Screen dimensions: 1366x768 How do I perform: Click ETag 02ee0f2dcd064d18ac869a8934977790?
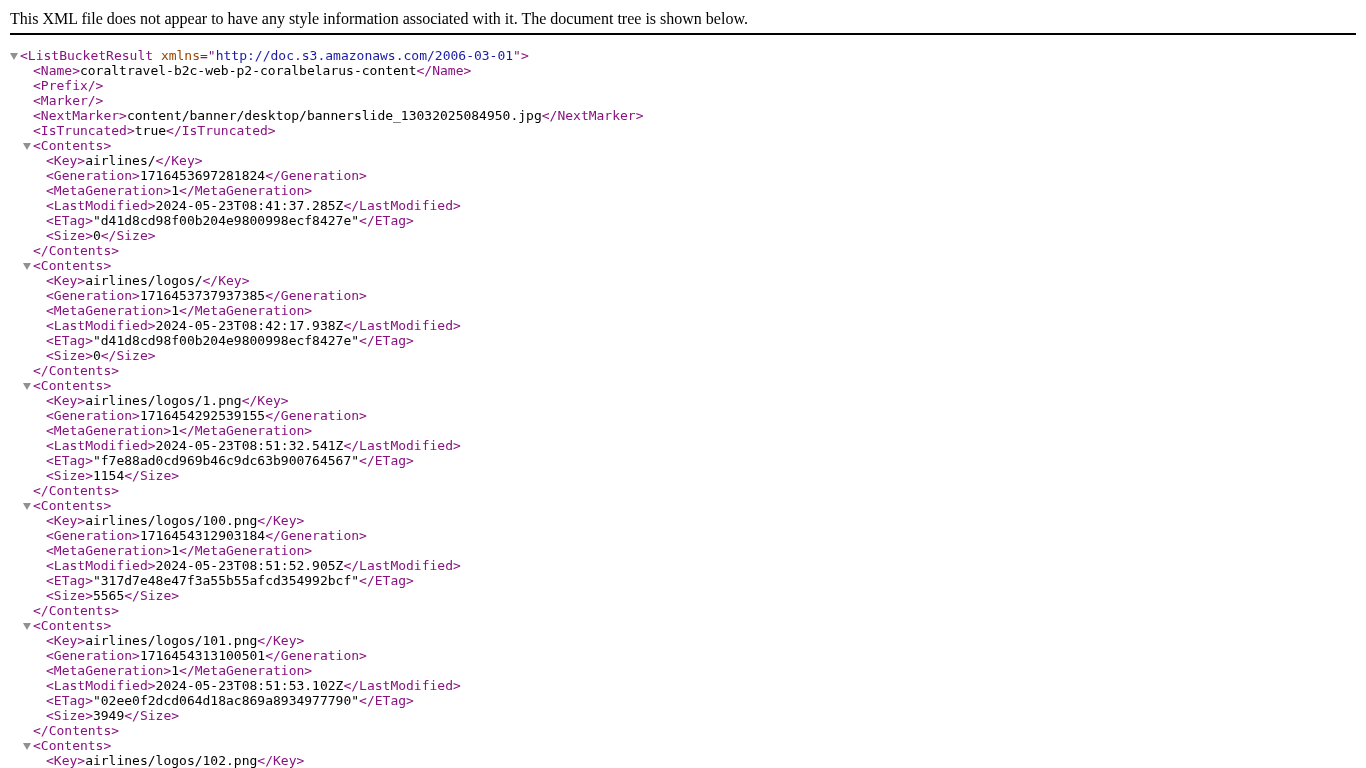[x=226, y=701]
